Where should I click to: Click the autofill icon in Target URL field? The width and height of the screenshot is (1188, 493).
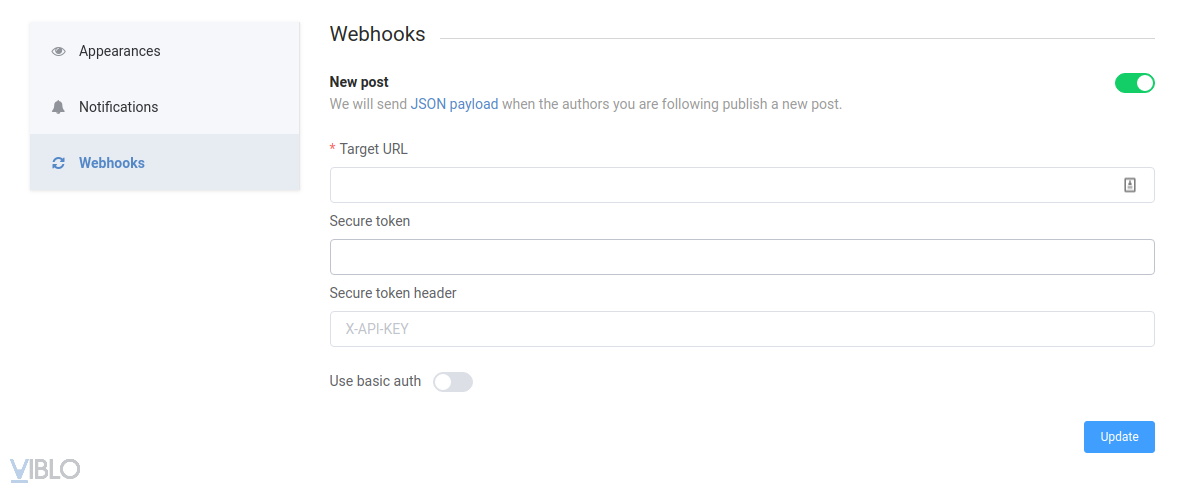(x=1130, y=185)
